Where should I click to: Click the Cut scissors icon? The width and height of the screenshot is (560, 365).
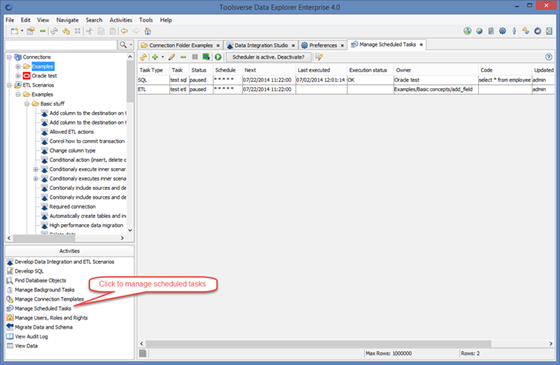tap(89, 31)
